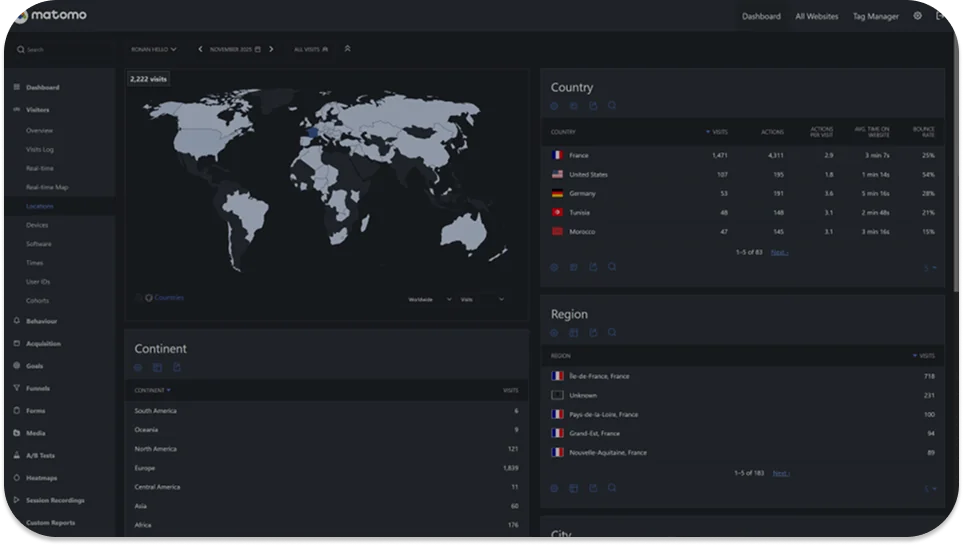Open Acquisition section in sidebar
This screenshot has height=545, width=963.
pos(43,343)
